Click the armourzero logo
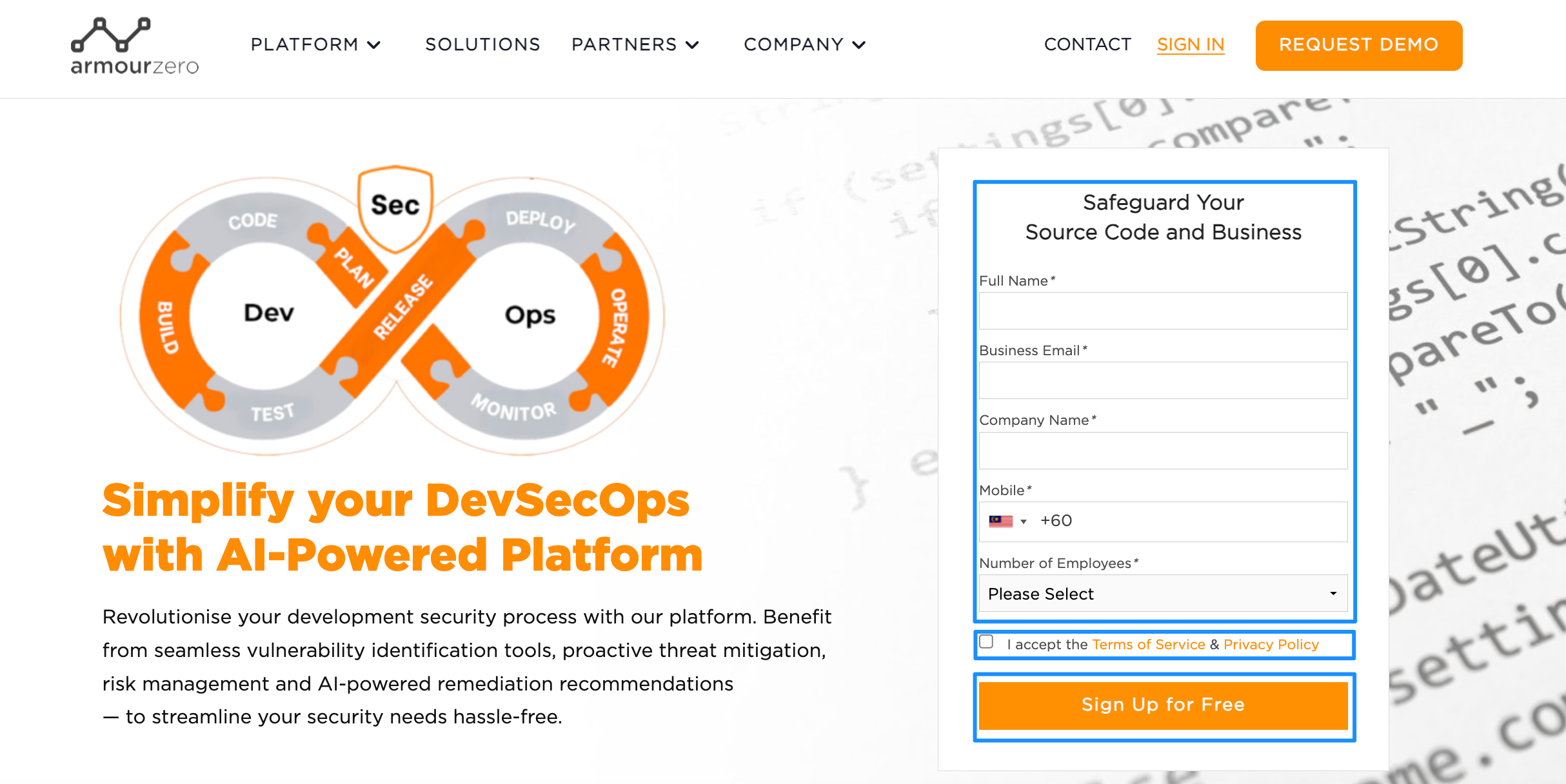 135,46
